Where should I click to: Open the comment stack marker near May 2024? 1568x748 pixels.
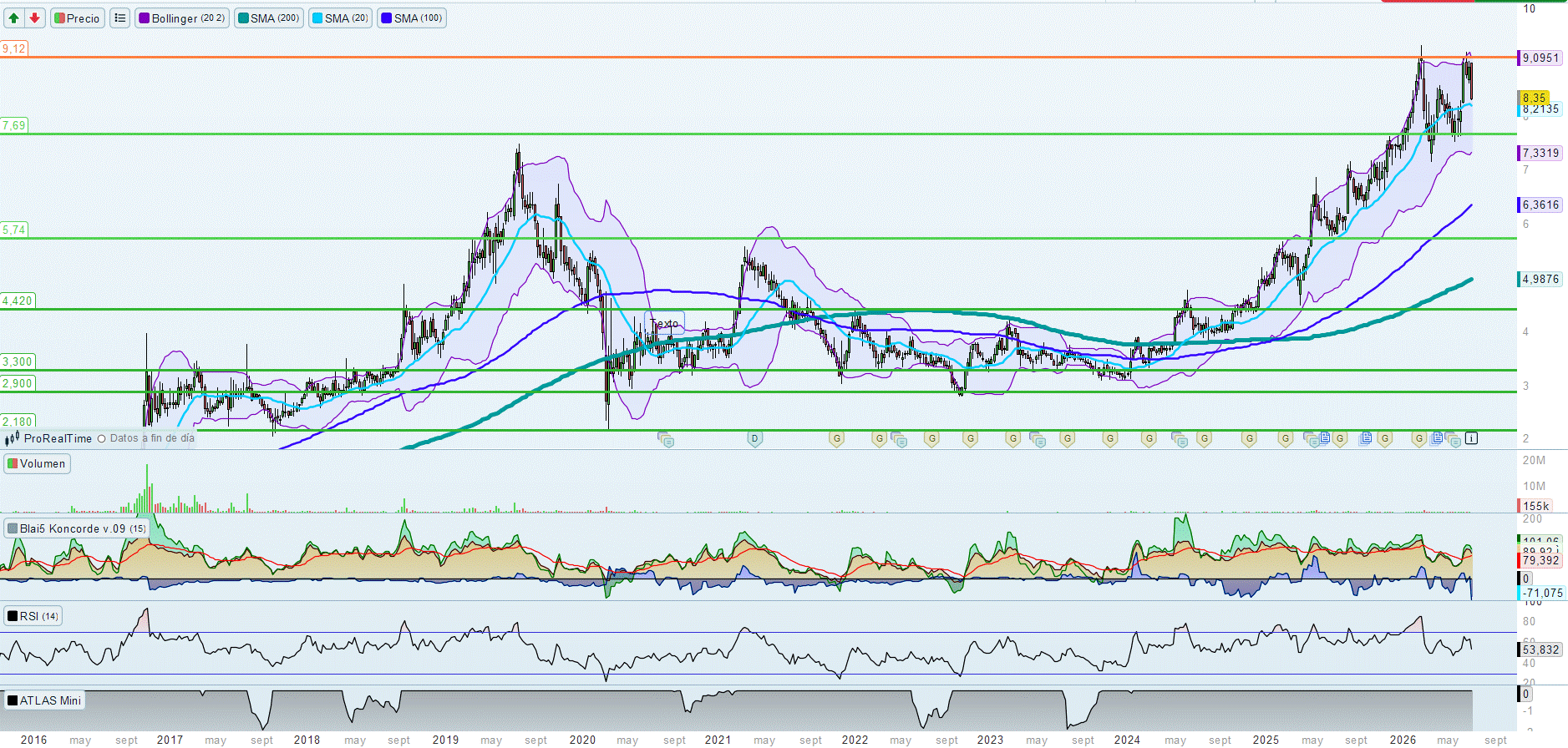(1180, 439)
